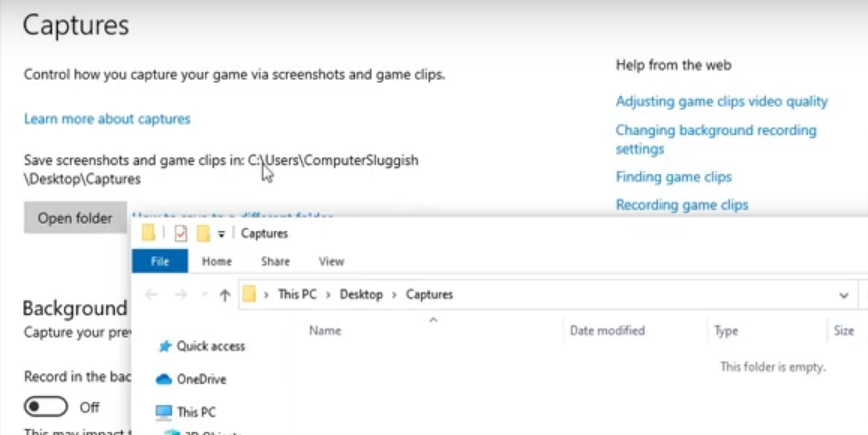
Task: Select Quick access in navigation pane
Action: (x=210, y=346)
